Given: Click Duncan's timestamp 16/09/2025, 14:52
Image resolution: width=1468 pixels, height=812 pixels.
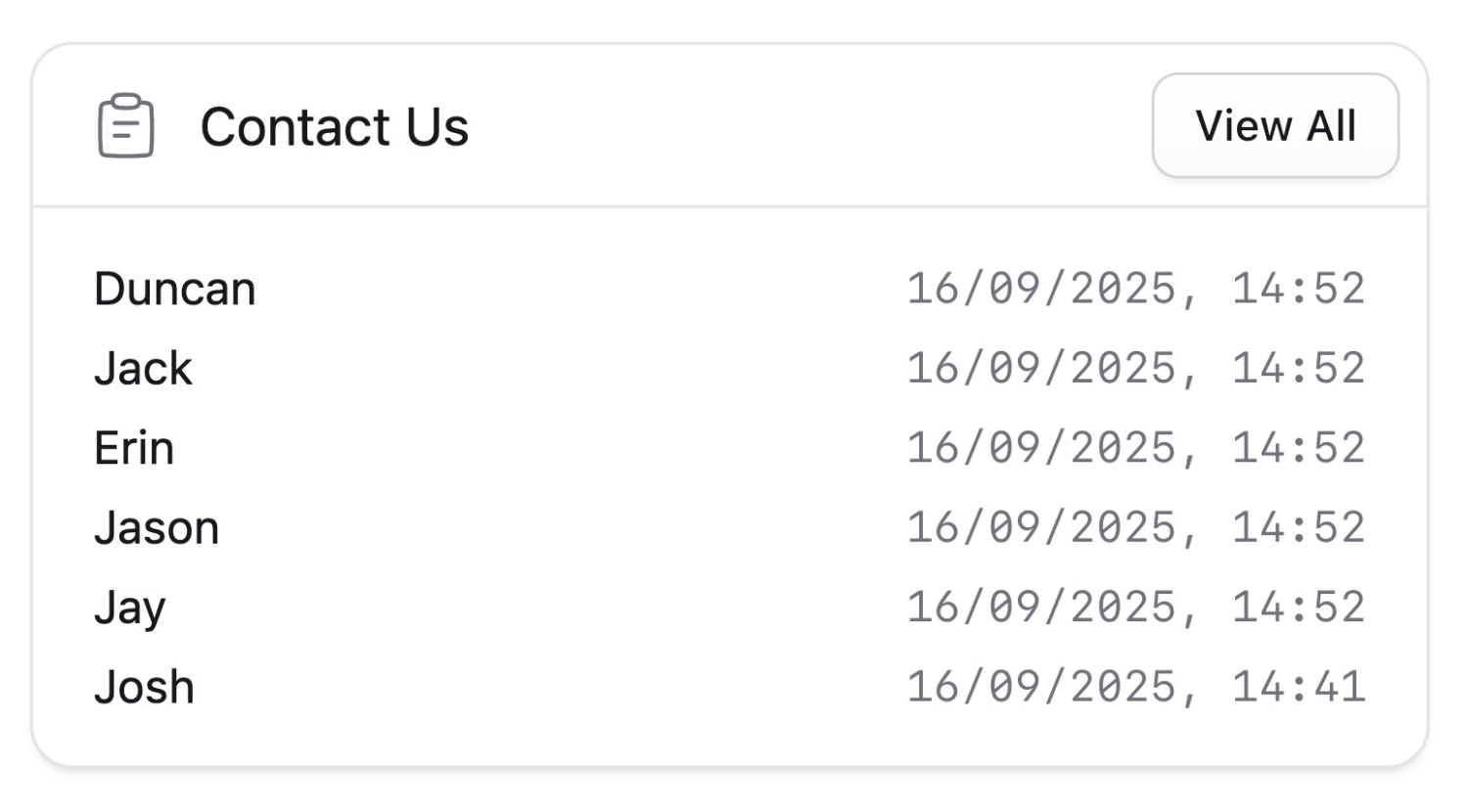Looking at the screenshot, I should (1135, 287).
